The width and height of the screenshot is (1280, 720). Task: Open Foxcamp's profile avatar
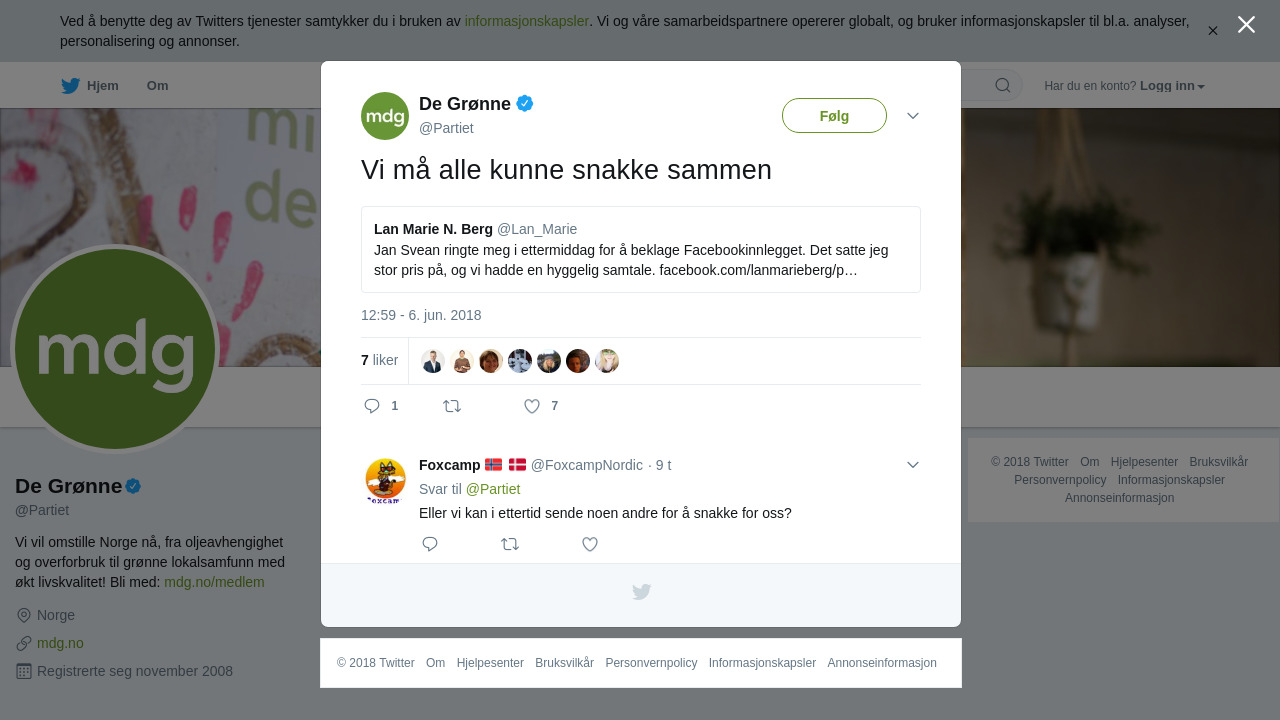pyautogui.click(x=385, y=481)
